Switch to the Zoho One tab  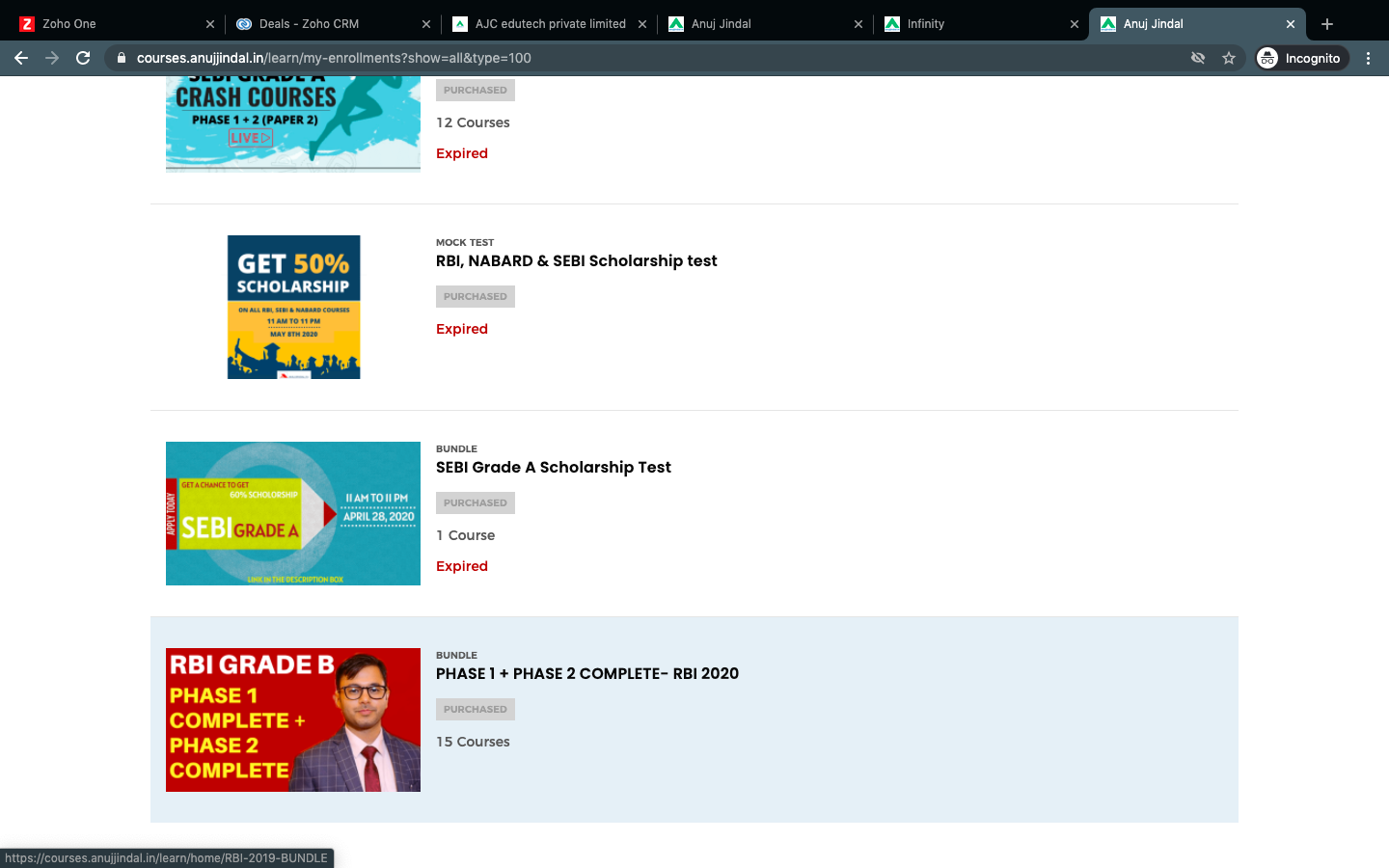tap(116, 24)
